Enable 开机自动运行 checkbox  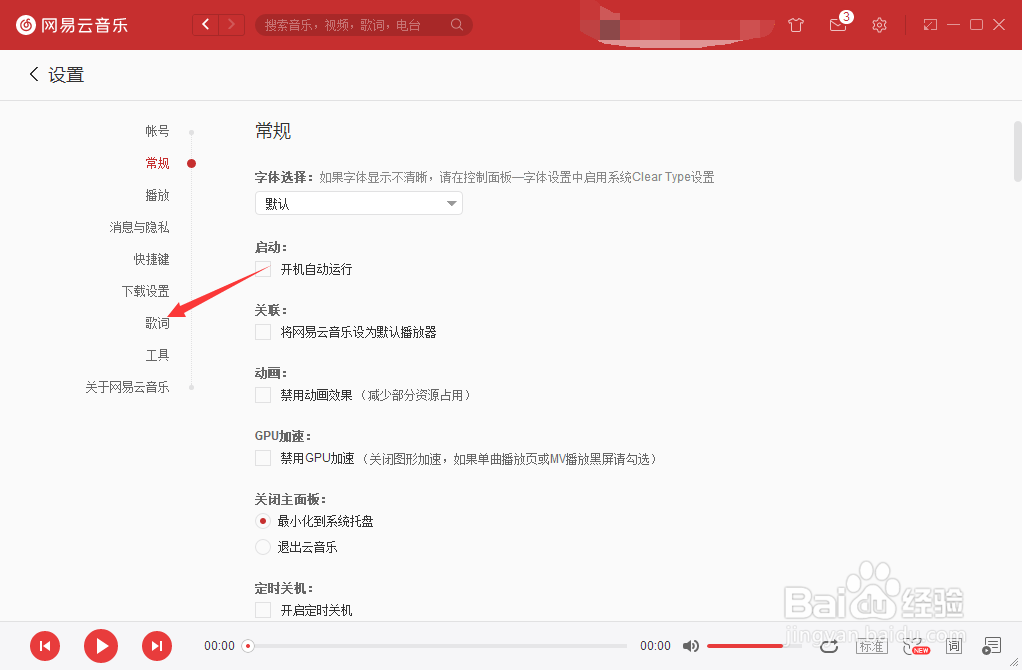(x=262, y=268)
